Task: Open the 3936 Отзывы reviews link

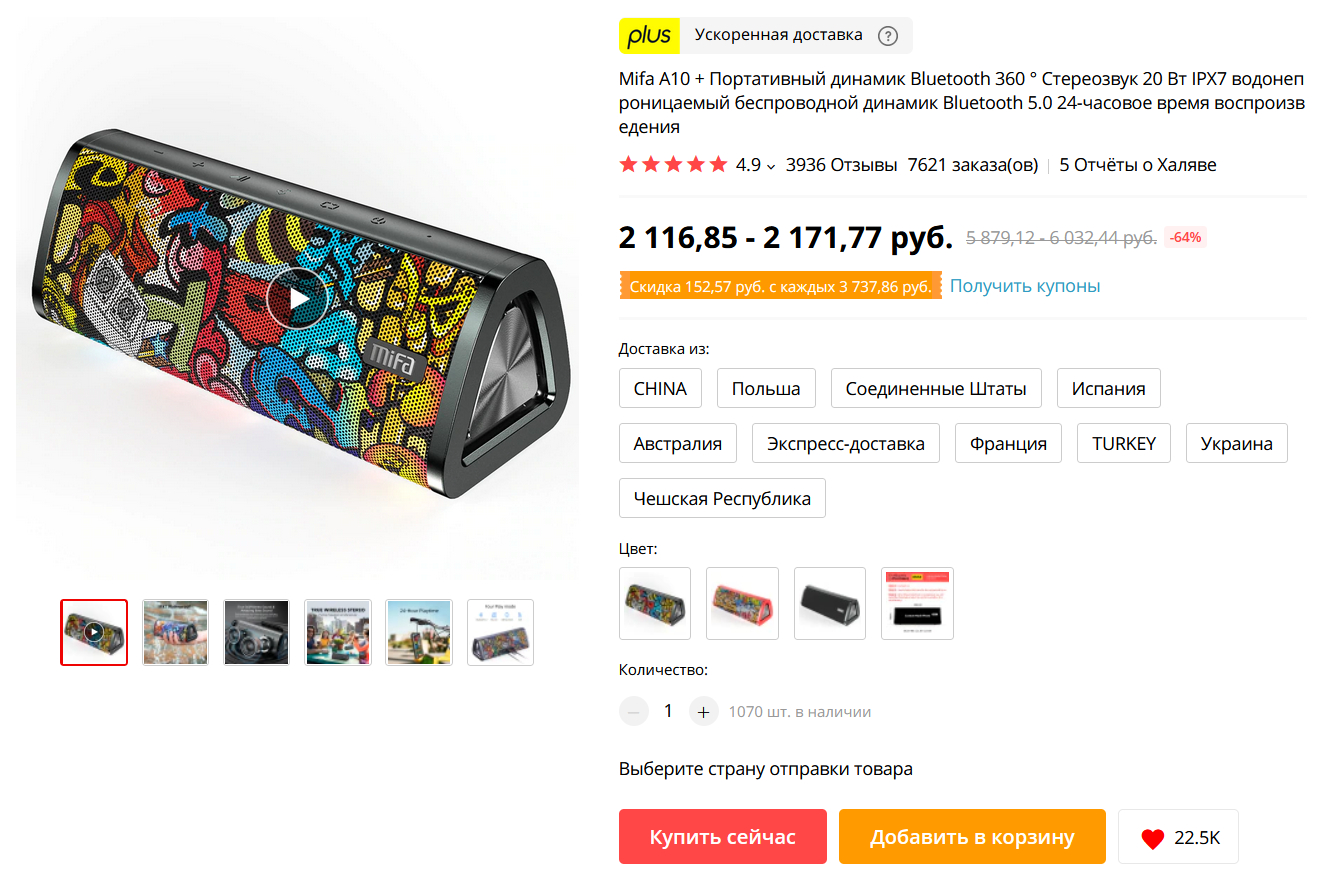Action: [842, 165]
